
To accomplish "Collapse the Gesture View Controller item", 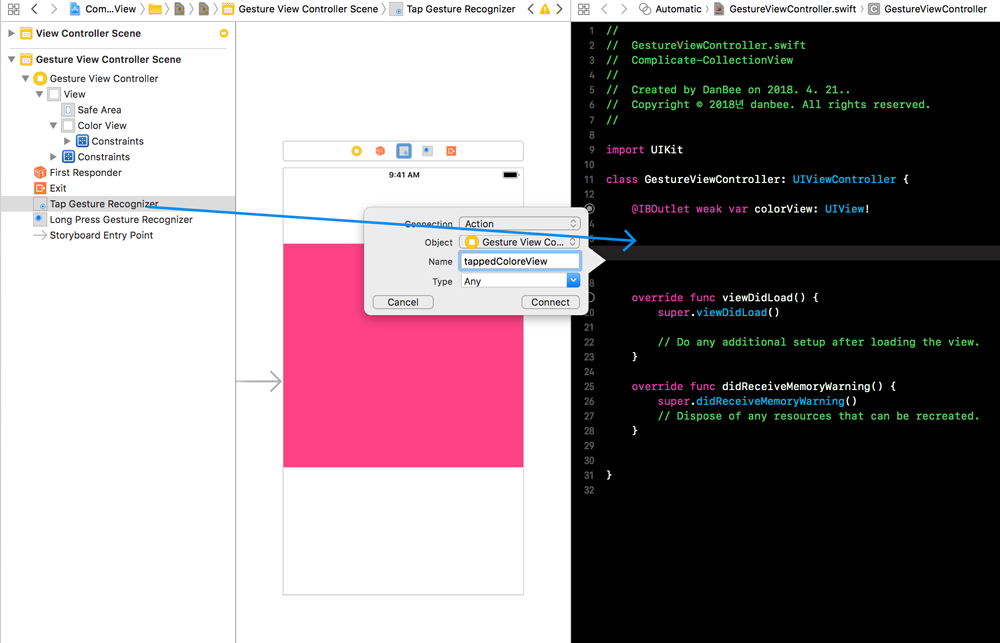I will (25, 78).
